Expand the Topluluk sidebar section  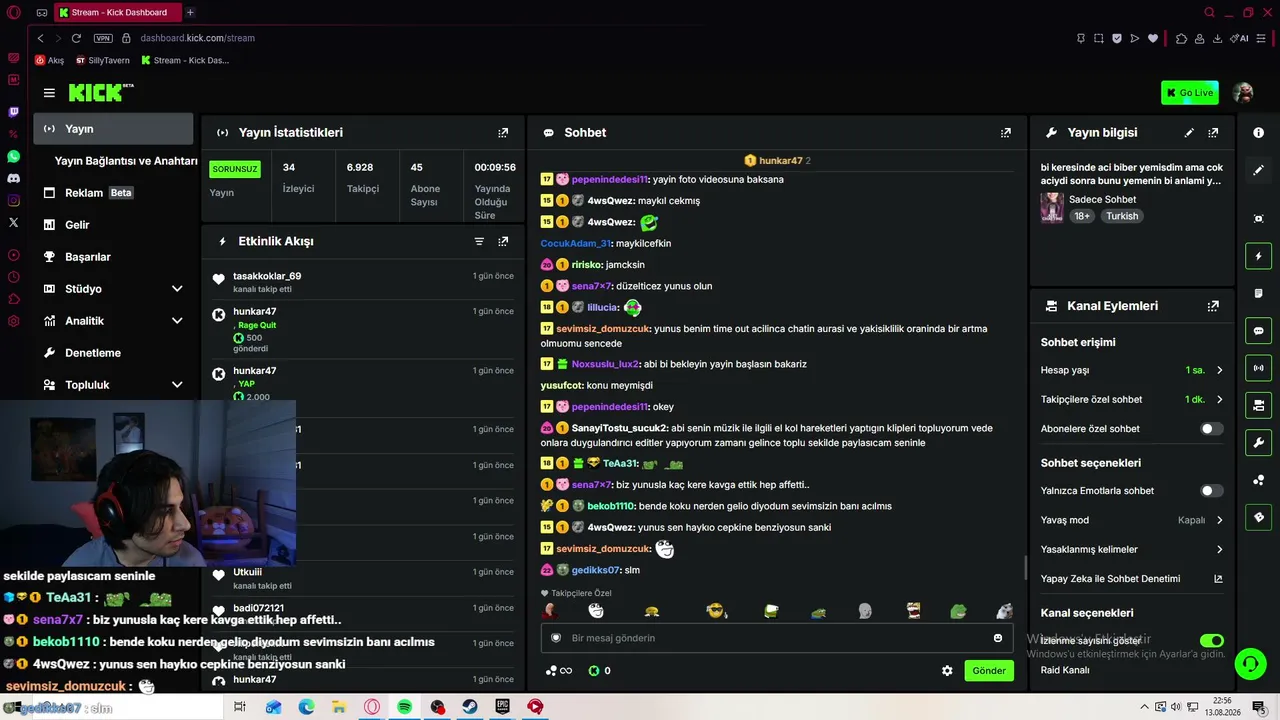177,385
